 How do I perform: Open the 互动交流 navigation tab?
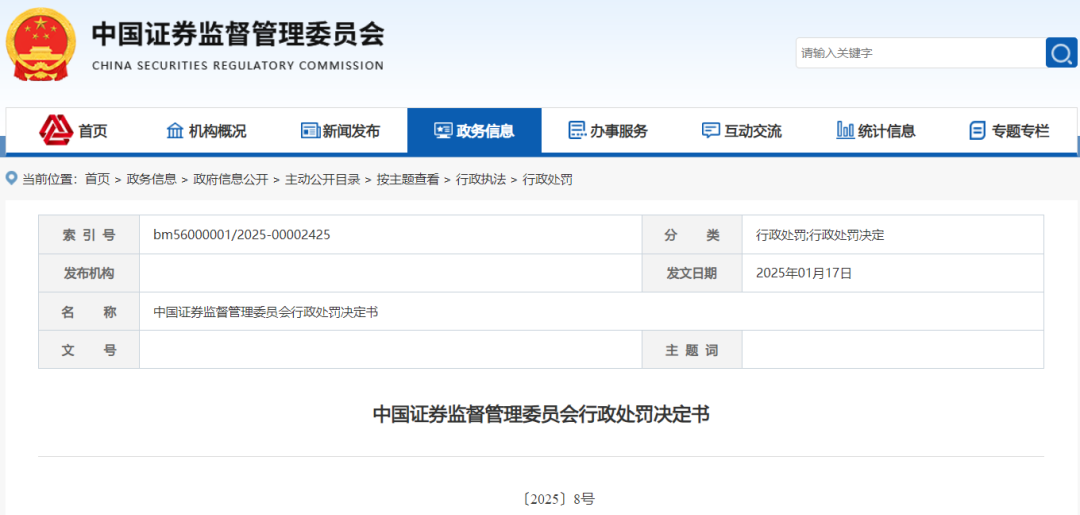742,130
